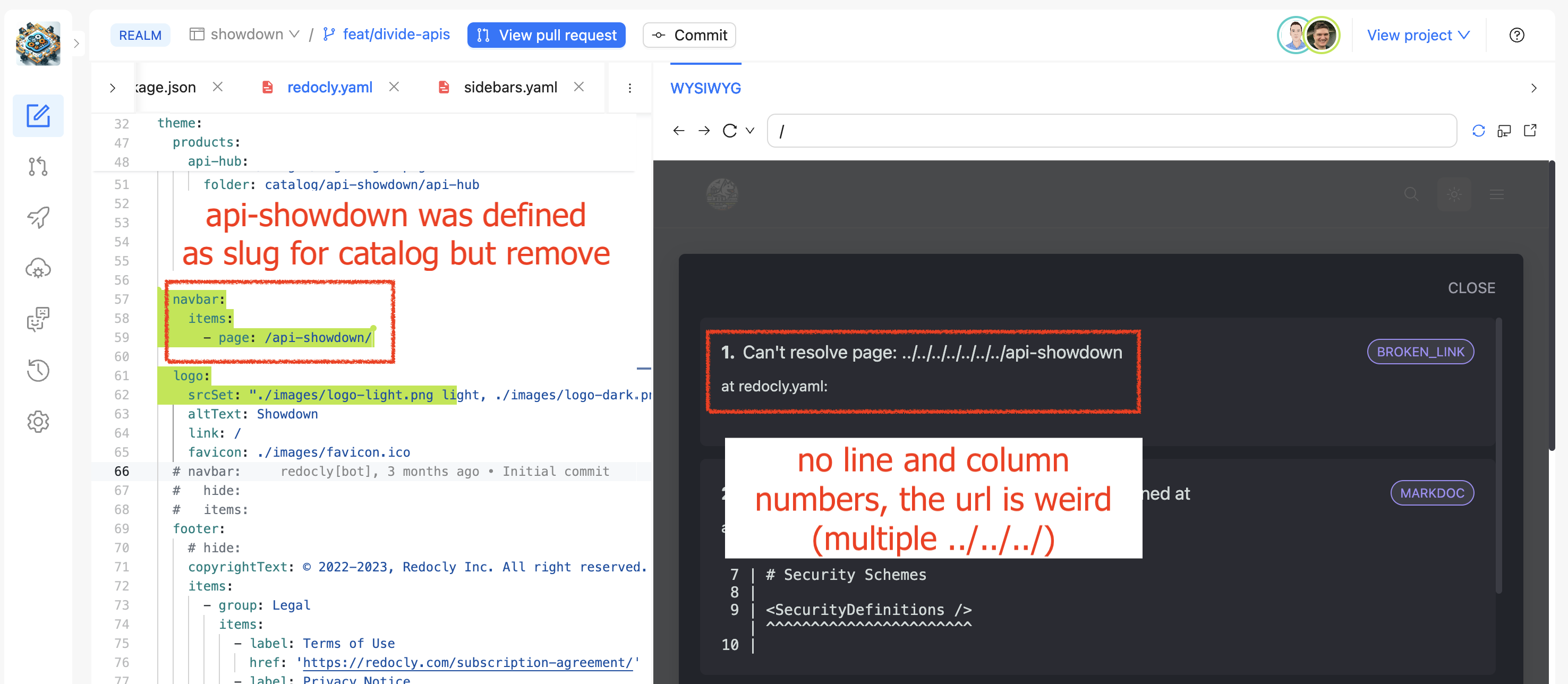This screenshot has height=684, width=1568.
Task: Click the collaborator avatars
Action: [1308, 35]
